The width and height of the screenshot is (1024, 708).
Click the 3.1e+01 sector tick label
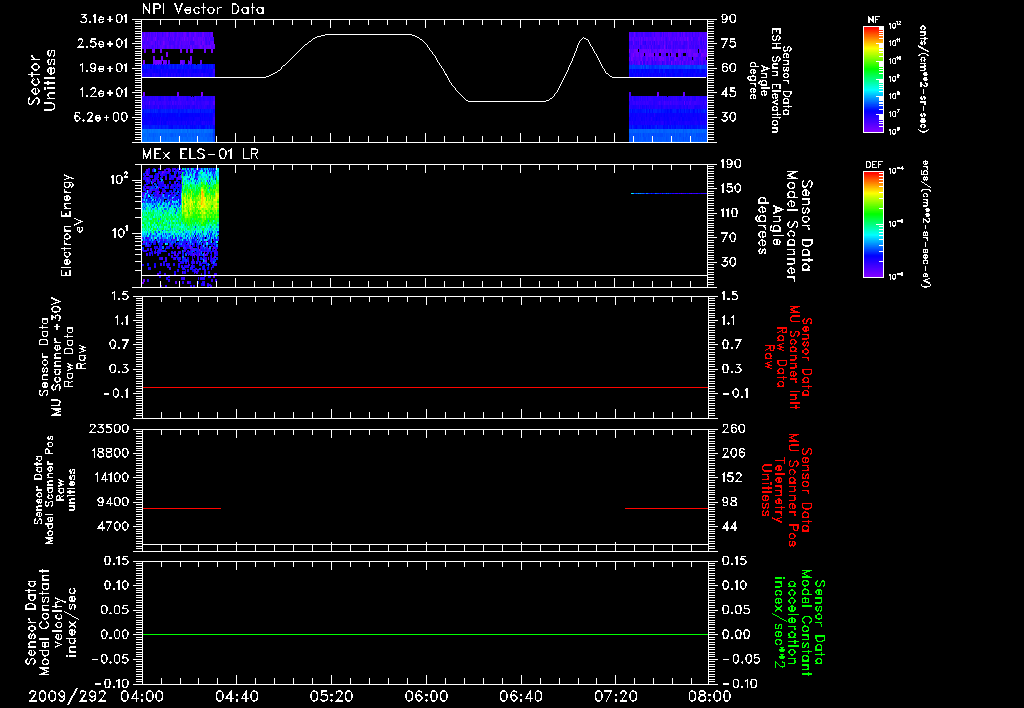pyautogui.click(x=104, y=19)
